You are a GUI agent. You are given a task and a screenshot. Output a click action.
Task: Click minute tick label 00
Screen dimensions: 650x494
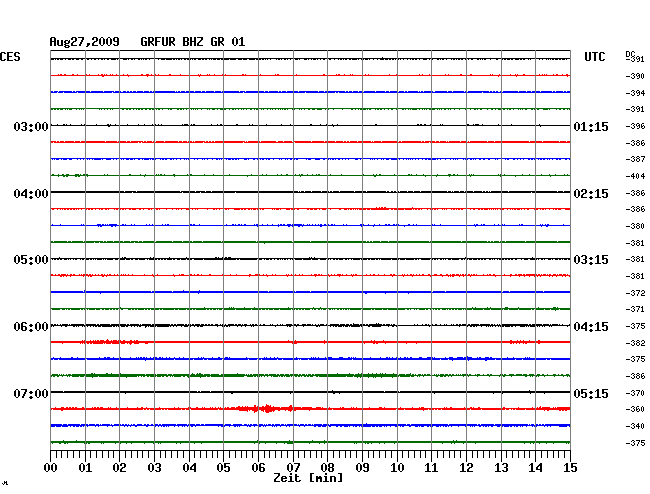pos(51,468)
